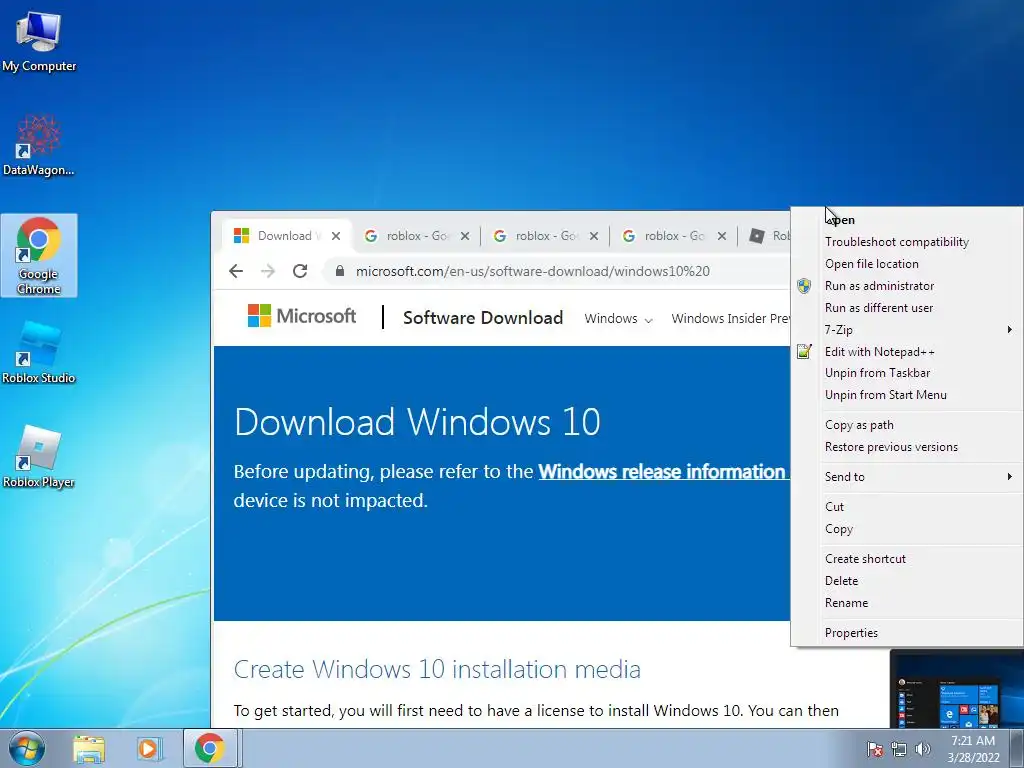1024x768 pixels.
Task: Click the Notepad++ icon in context menu
Action: coord(804,351)
